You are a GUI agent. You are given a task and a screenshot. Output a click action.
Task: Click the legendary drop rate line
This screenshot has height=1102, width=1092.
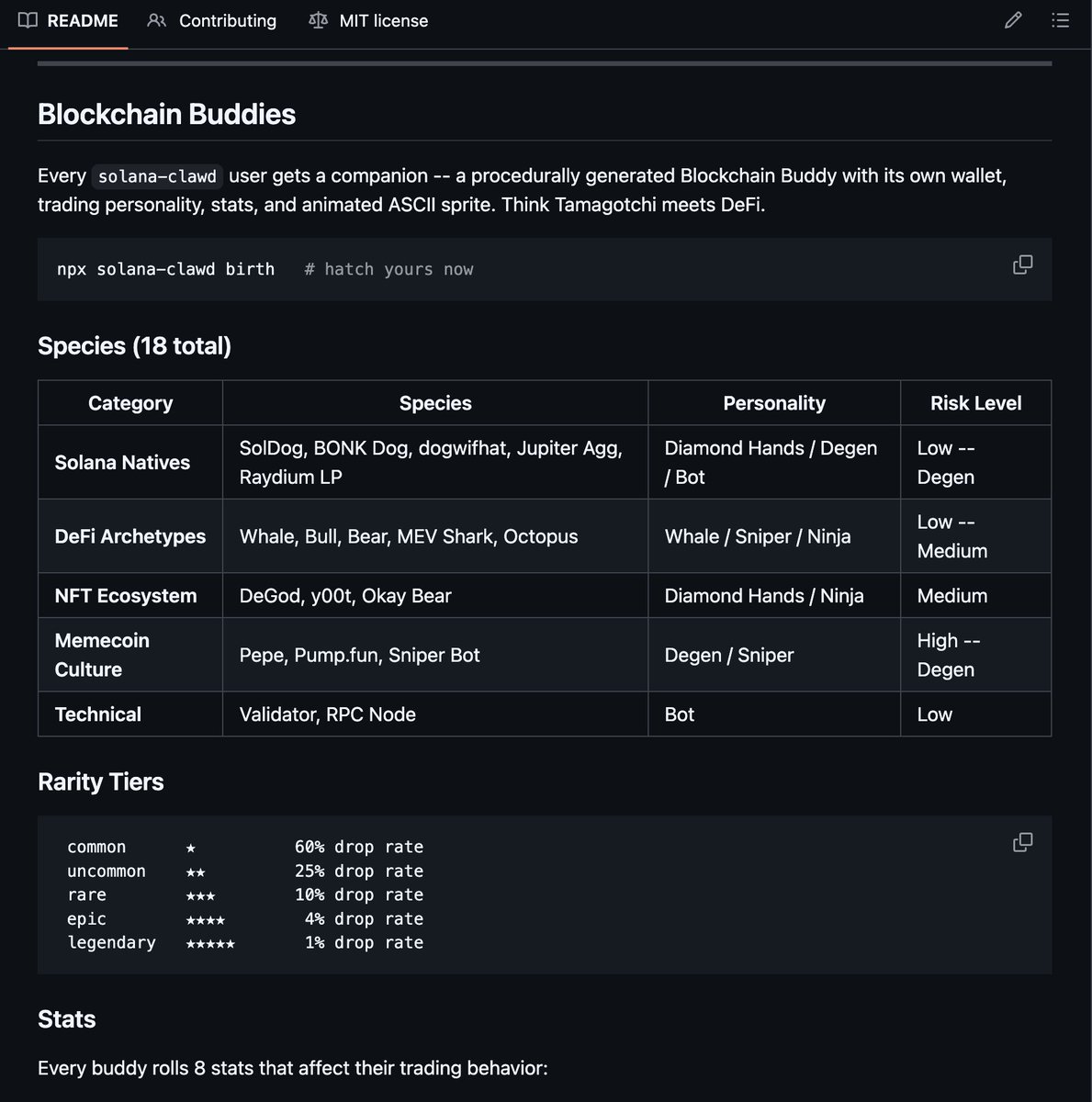click(245, 943)
